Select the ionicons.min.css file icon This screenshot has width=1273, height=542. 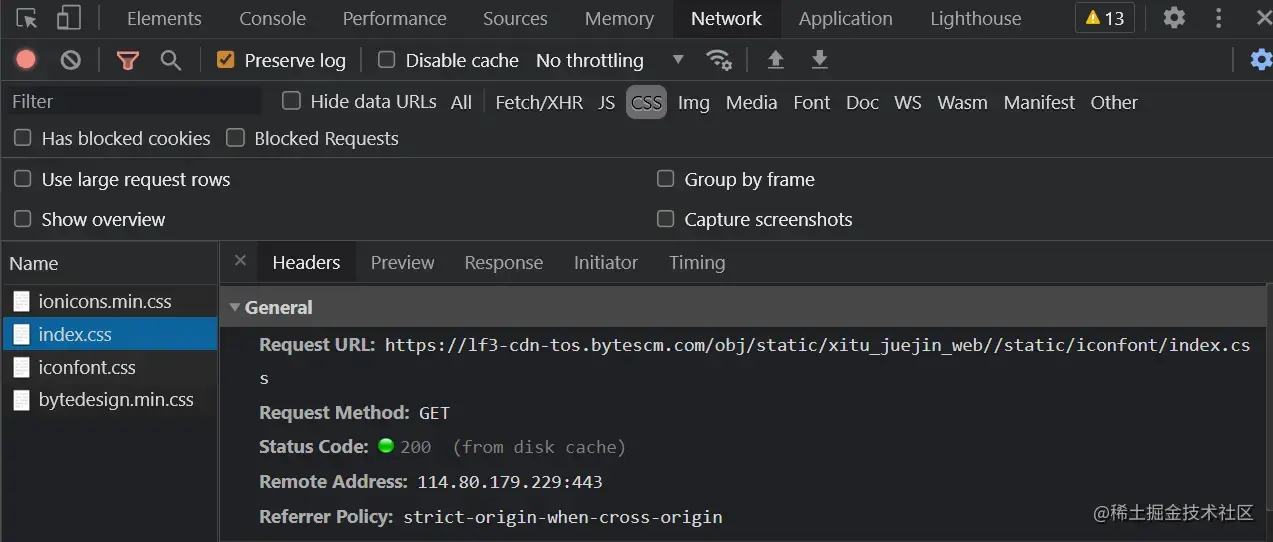click(21, 301)
